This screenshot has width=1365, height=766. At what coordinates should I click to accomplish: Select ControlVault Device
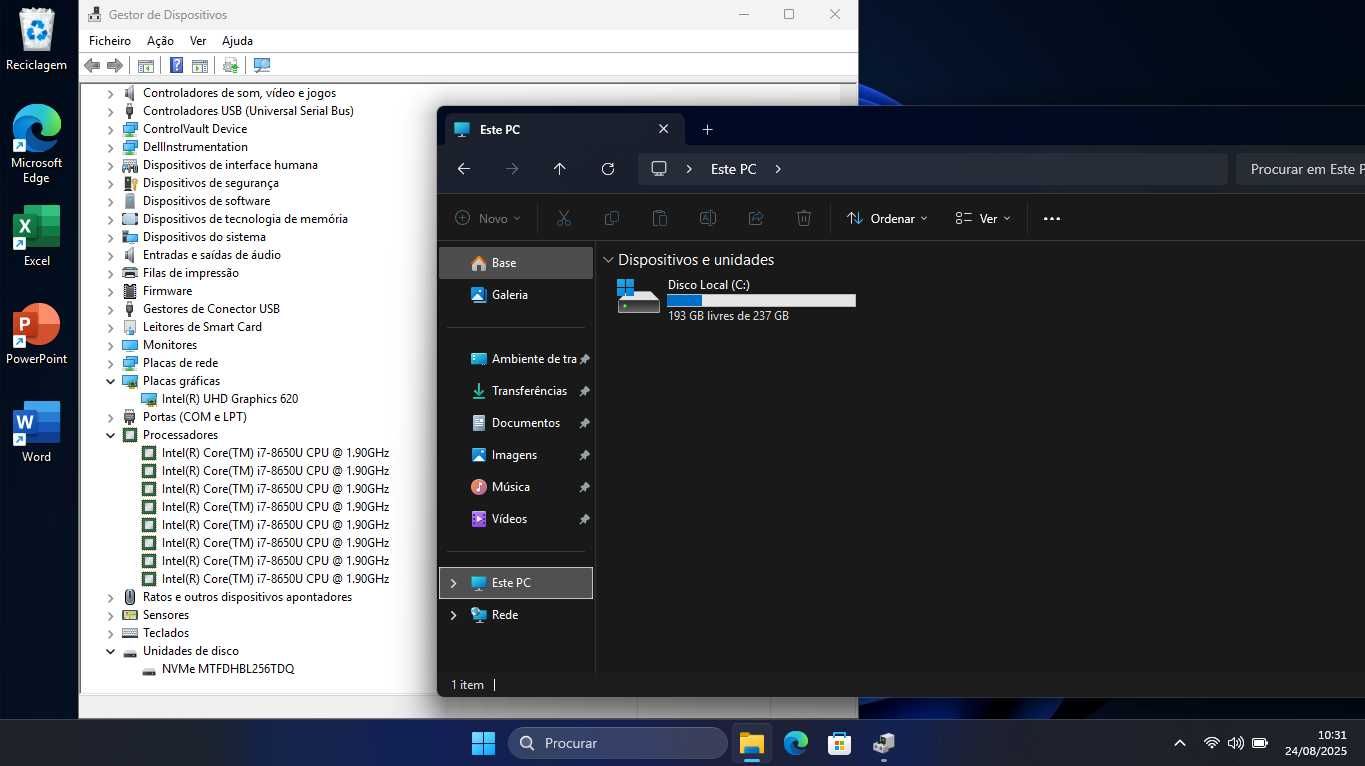point(195,129)
